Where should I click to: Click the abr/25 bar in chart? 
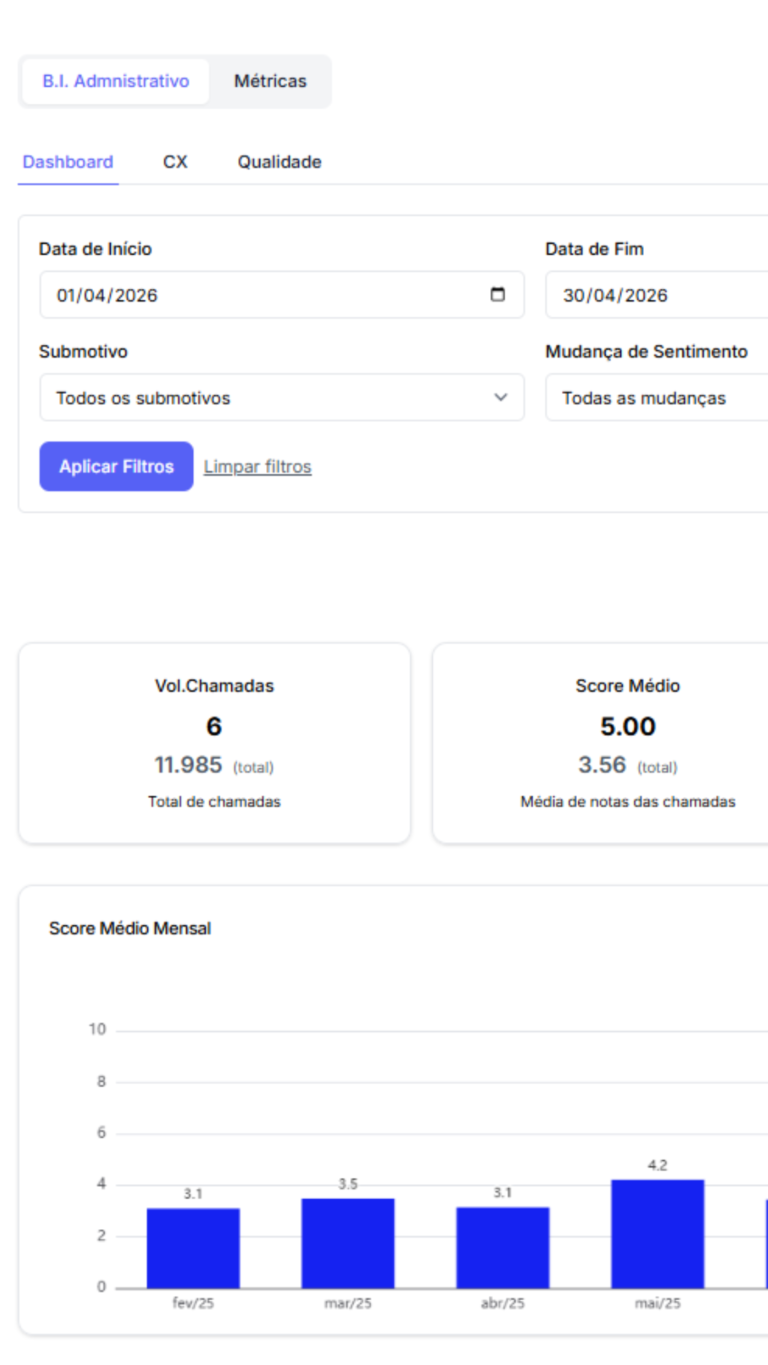tap(503, 1248)
